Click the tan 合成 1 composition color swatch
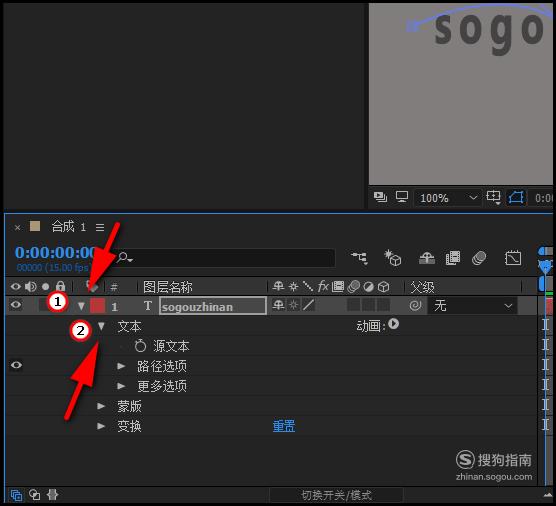This screenshot has width=556, height=506. 35,226
